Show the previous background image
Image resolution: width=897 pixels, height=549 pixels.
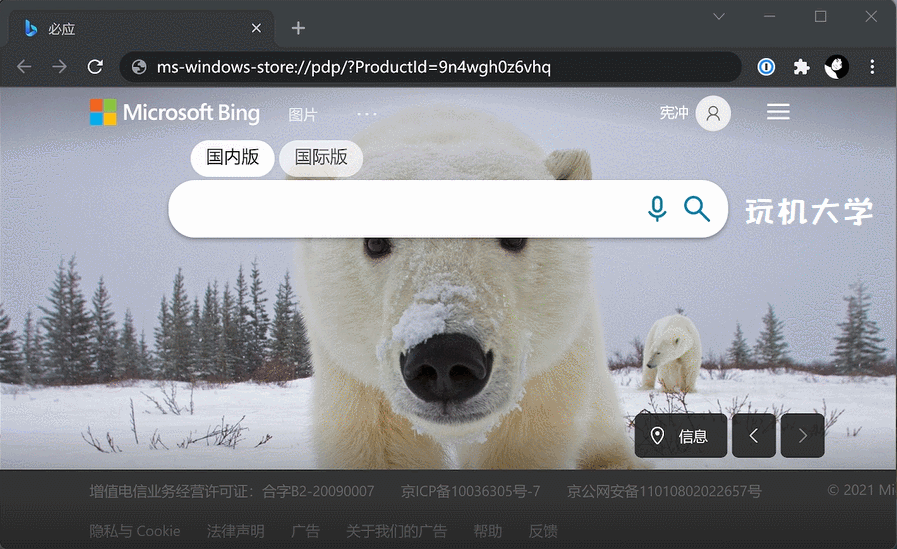pyautogui.click(x=754, y=436)
